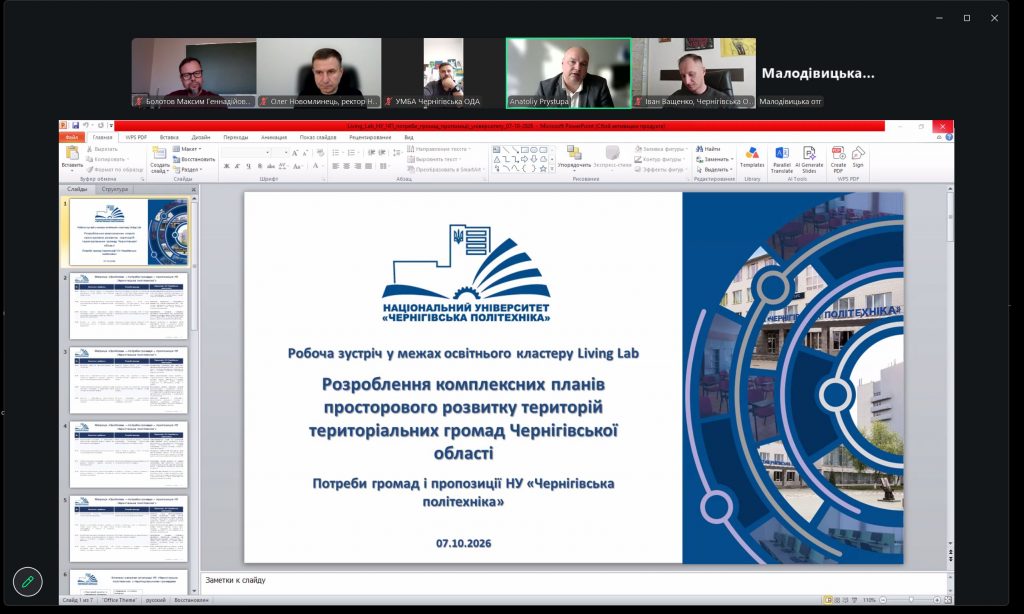Screen dimensions: 1024x614
Task: Switch to the Structure (Структура) pane tab
Action: pyautogui.click(x=115, y=189)
